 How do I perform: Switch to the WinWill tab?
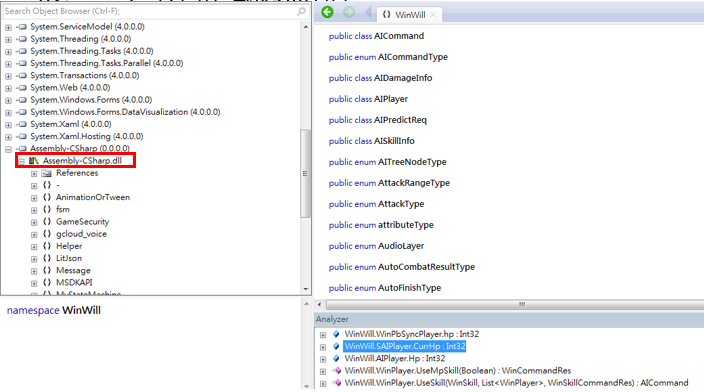pyautogui.click(x=409, y=15)
